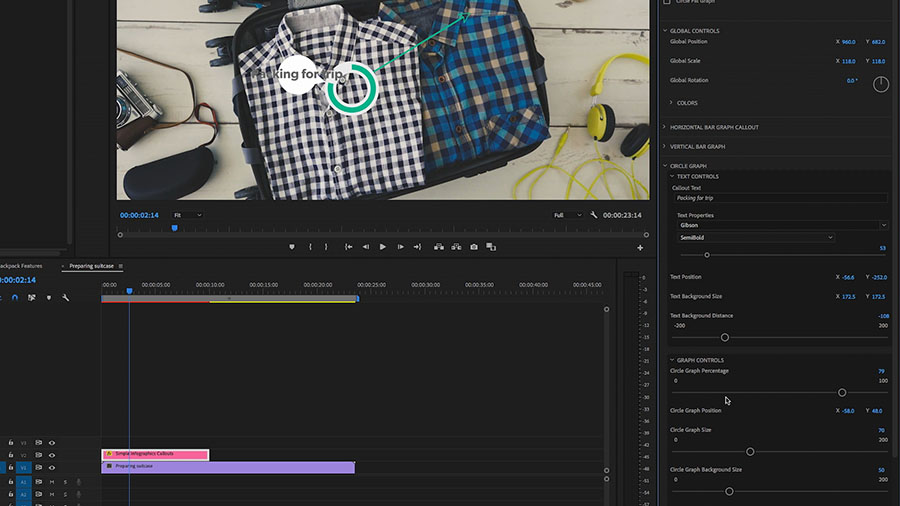Open the Gibson font dropdown
900x506 pixels.
(x=781, y=225)
